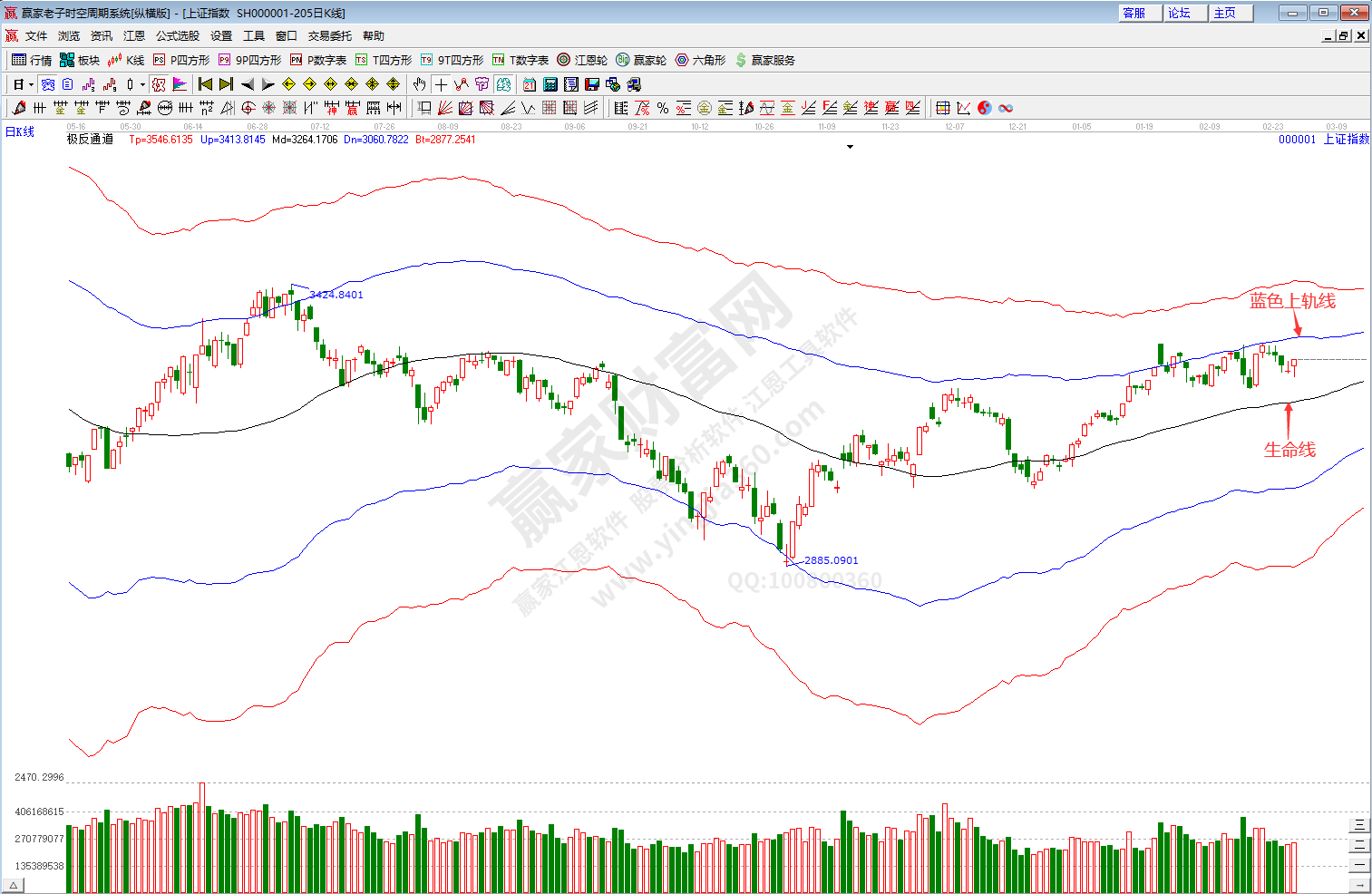This screenshot has width=1372, height=894.
Task: Open the 公式选股 menu
Action: 177,35
